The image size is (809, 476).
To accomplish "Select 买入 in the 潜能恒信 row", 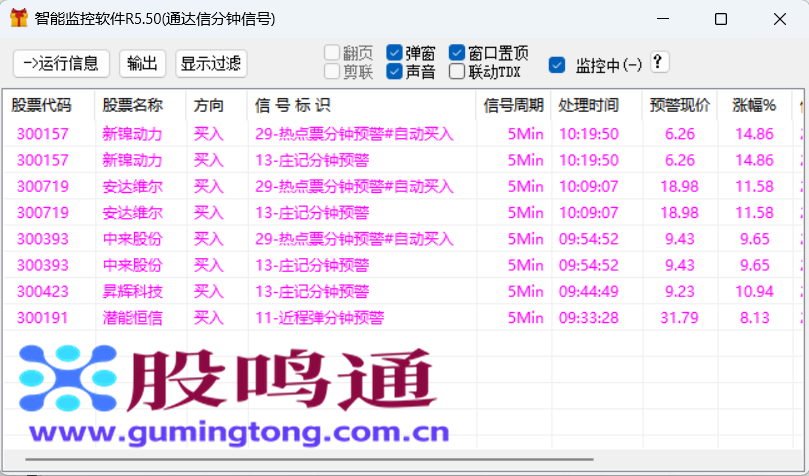I will (x=208, y=318).
